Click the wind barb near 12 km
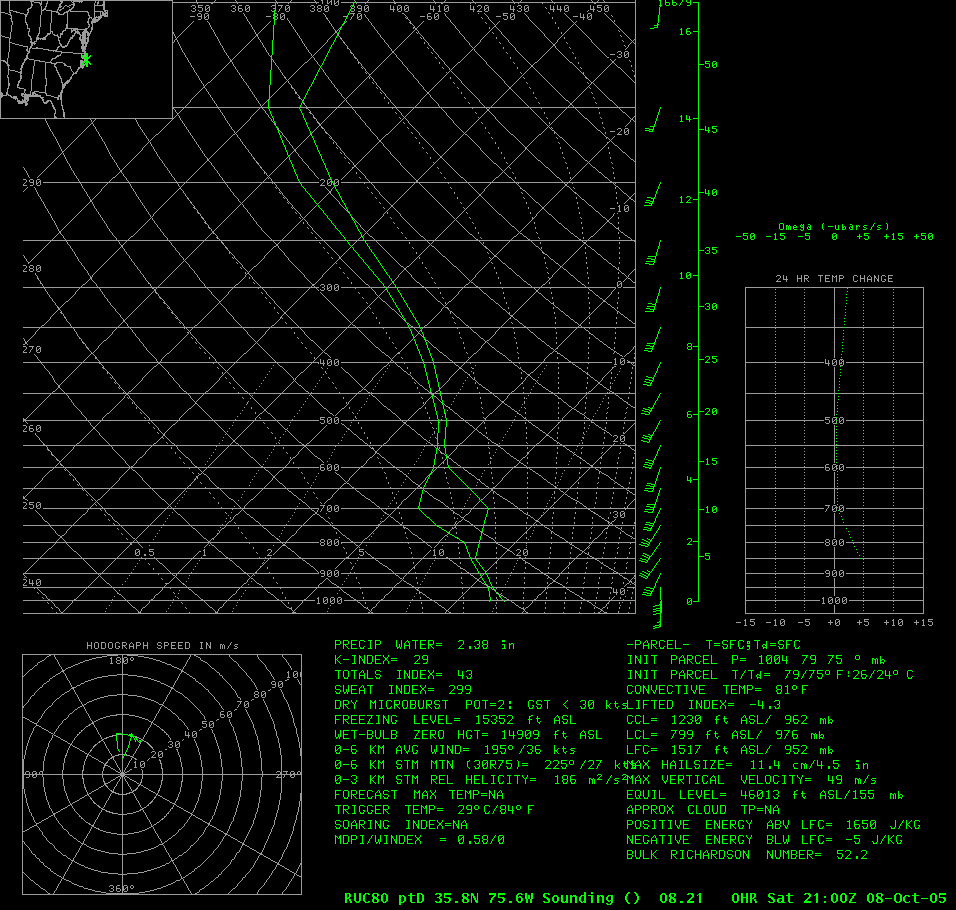Image resolution: width=956 pixels, height=910 pixels. 653,194
